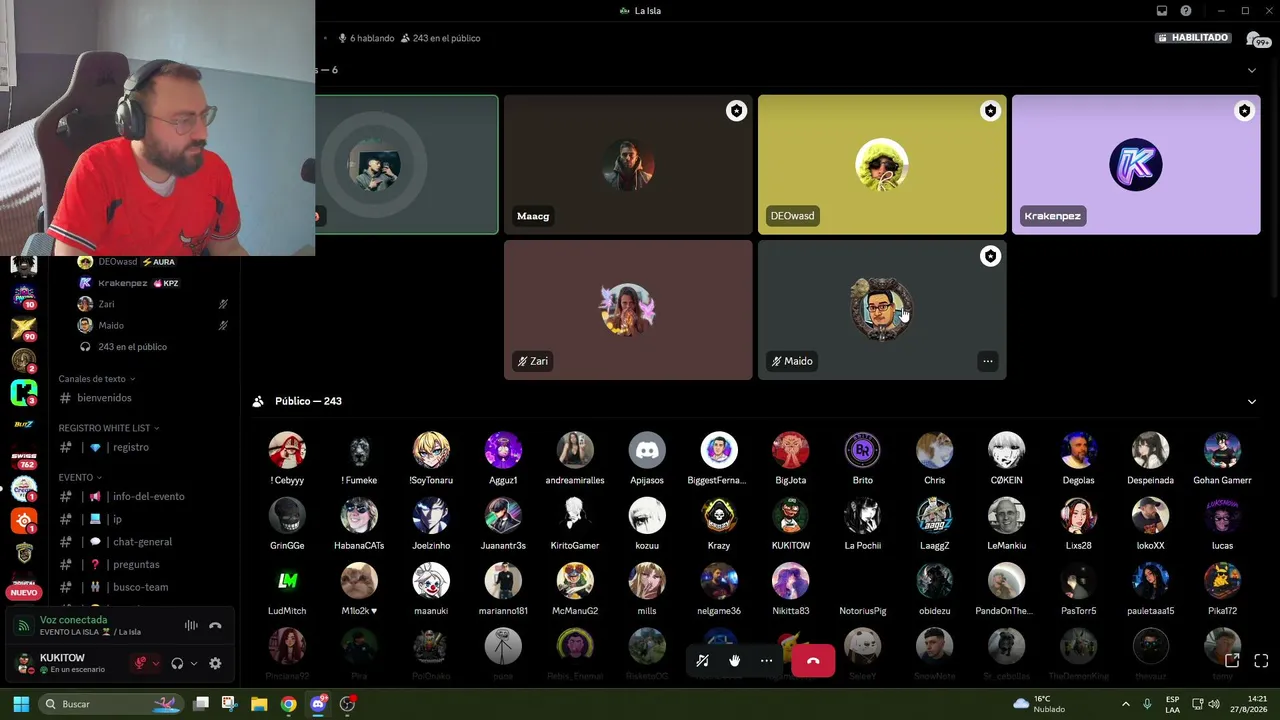Click the Buscar taskbar search box
This screenshot has width=1280, height=720.
coord(112,704)
